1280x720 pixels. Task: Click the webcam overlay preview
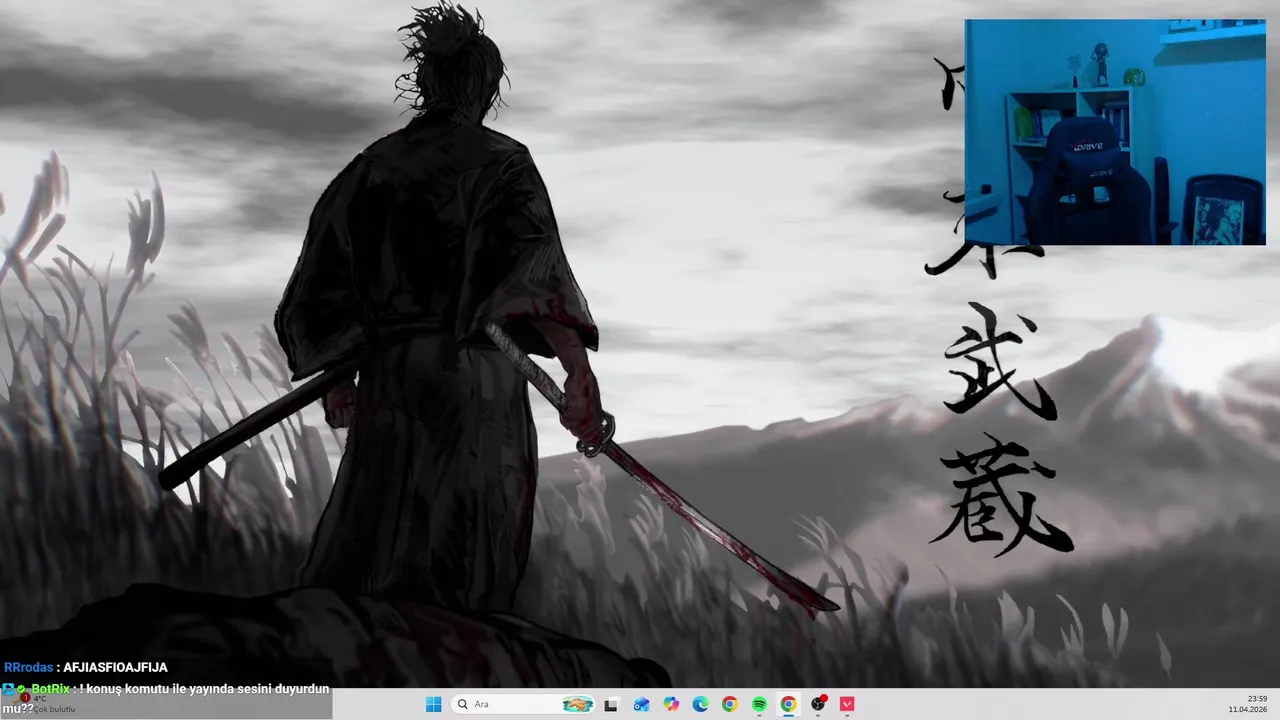pyautogui.click(x=1115, y=132)
